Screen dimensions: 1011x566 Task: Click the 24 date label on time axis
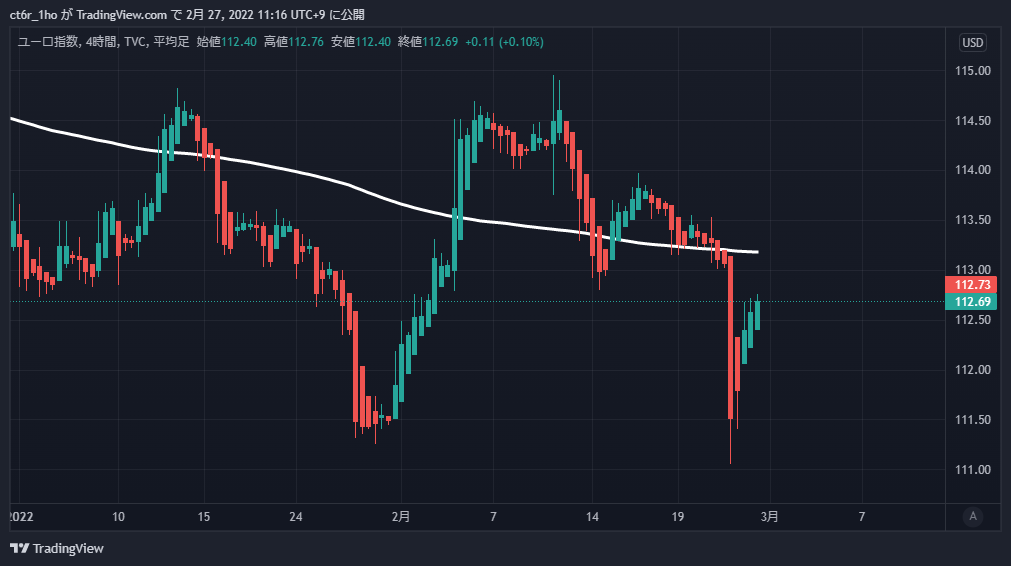pos(296,517)
